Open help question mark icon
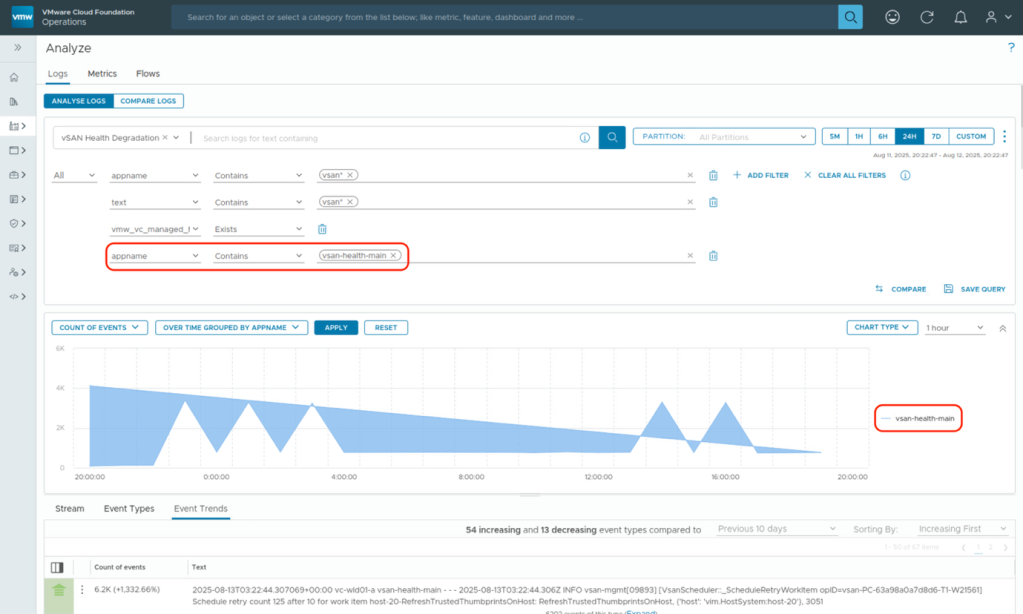The width and height of the screenshot is (1023, 614). [x=1011, y=48]
